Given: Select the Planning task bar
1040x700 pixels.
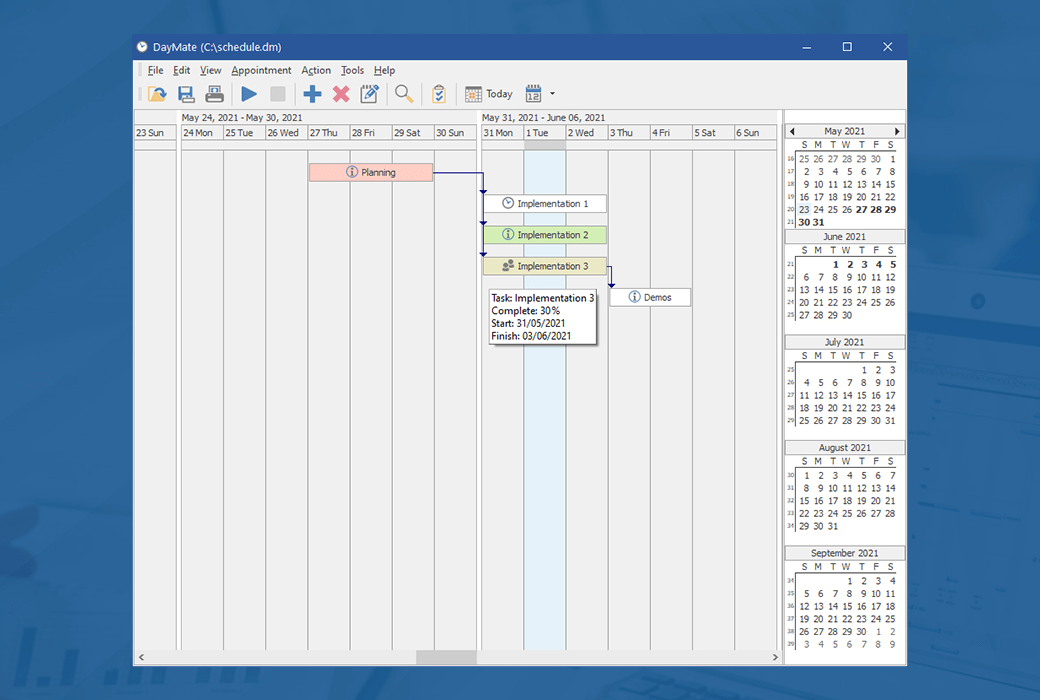Looking at the screenshot, I should click(371, 173).
